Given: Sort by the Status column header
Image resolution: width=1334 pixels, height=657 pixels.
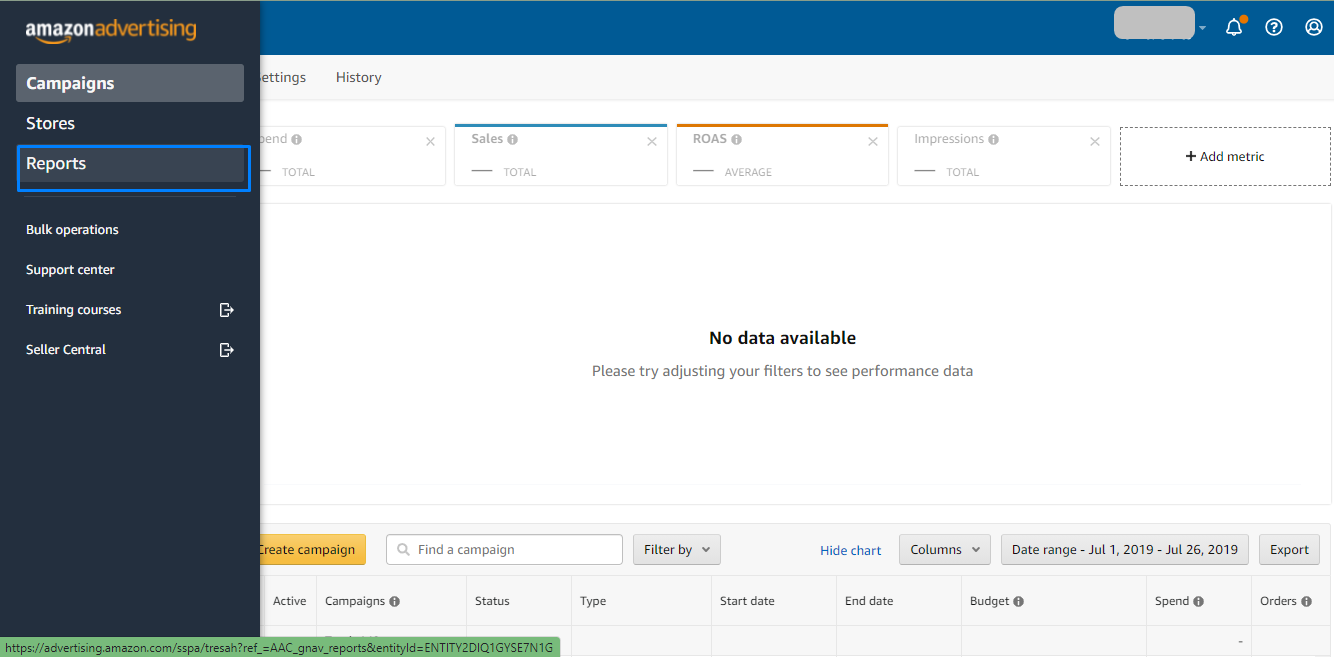Looking at the screenshot, I should click(x=492, y=602).
